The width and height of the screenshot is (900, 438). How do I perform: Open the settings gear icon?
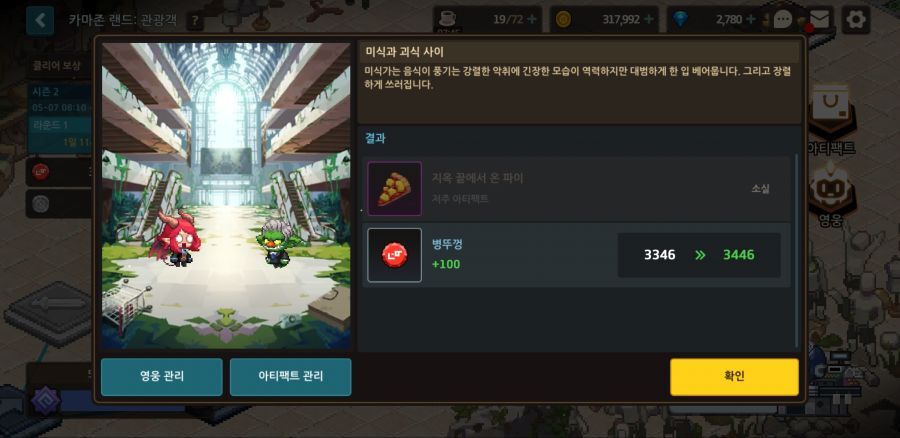click(856, 20)
